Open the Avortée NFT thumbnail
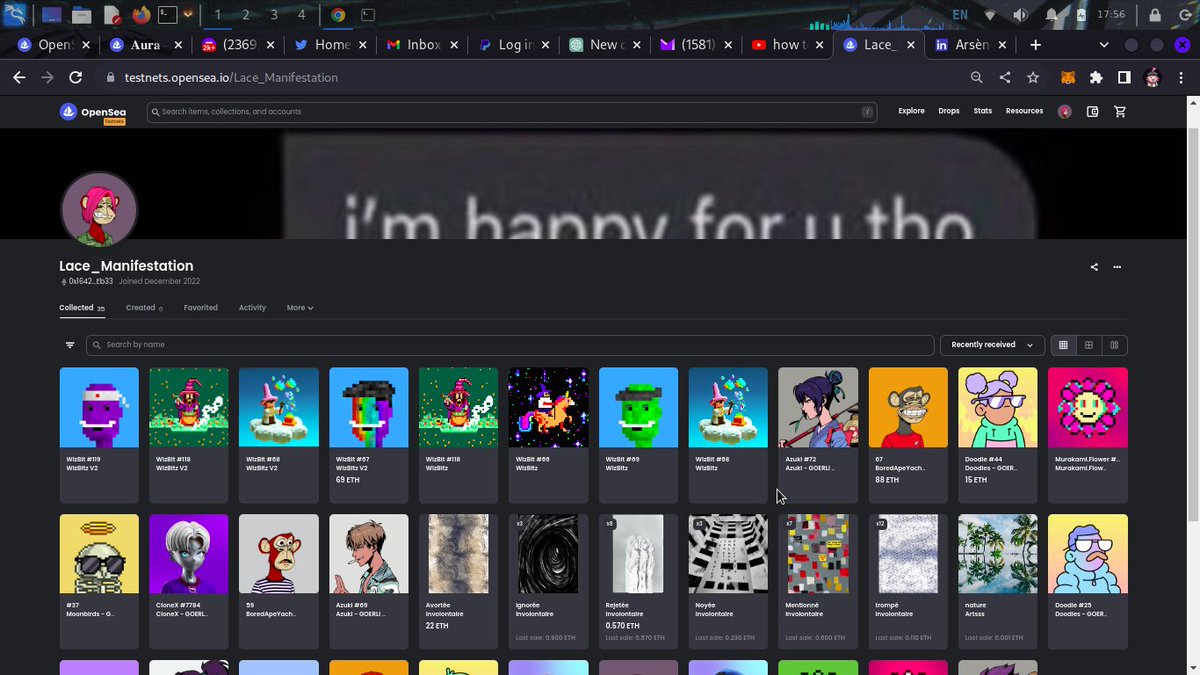1200x675 pixels. click(458, 554)
